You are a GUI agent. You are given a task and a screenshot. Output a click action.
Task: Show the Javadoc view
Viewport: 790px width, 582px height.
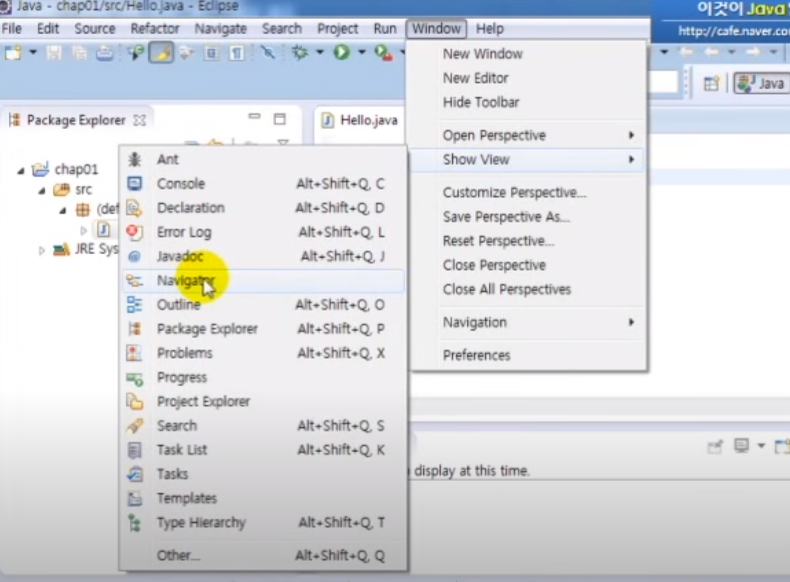pos(263,256)
